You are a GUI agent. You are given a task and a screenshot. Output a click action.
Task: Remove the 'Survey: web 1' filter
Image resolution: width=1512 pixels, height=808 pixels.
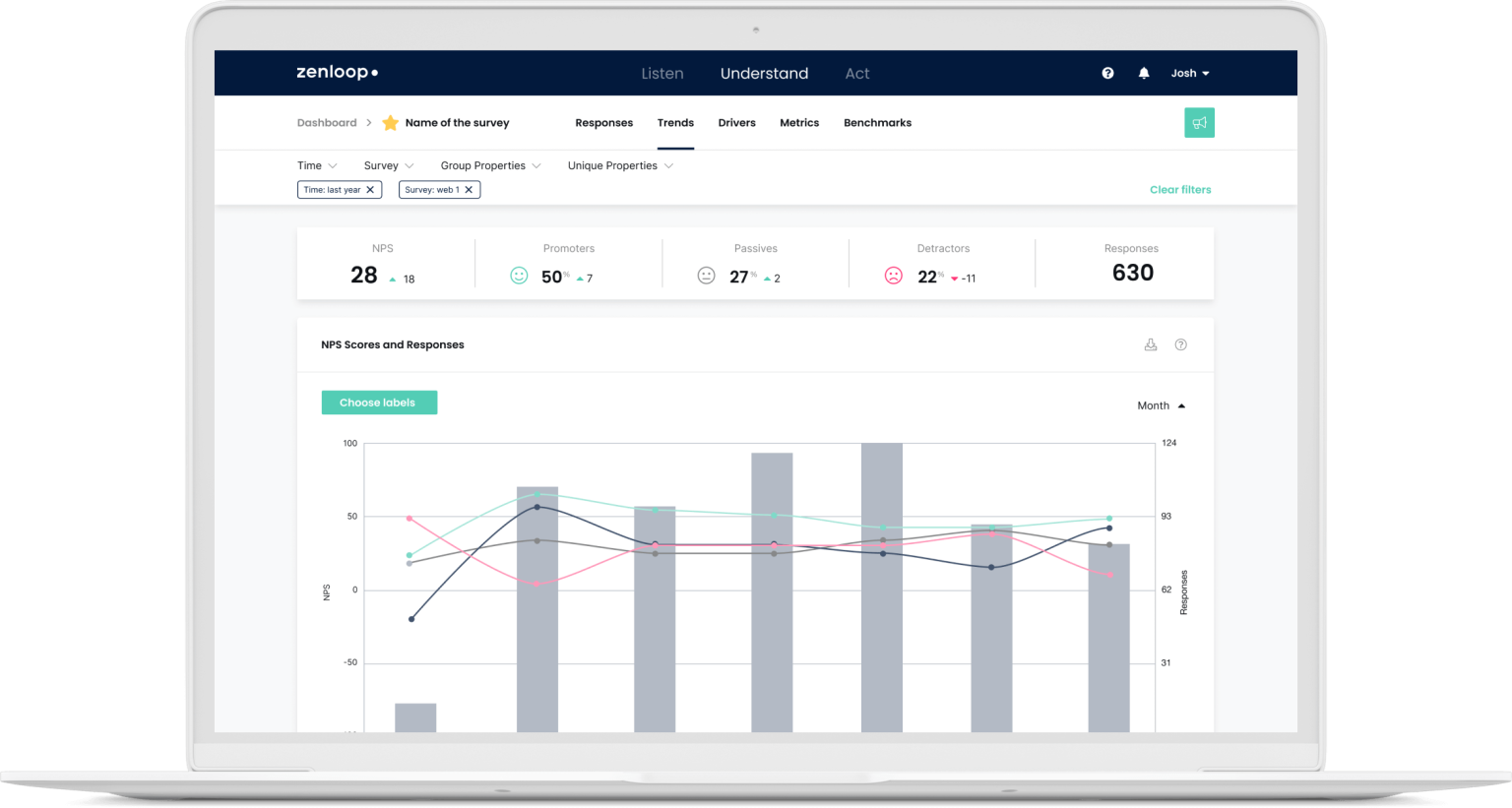[469, 190]
